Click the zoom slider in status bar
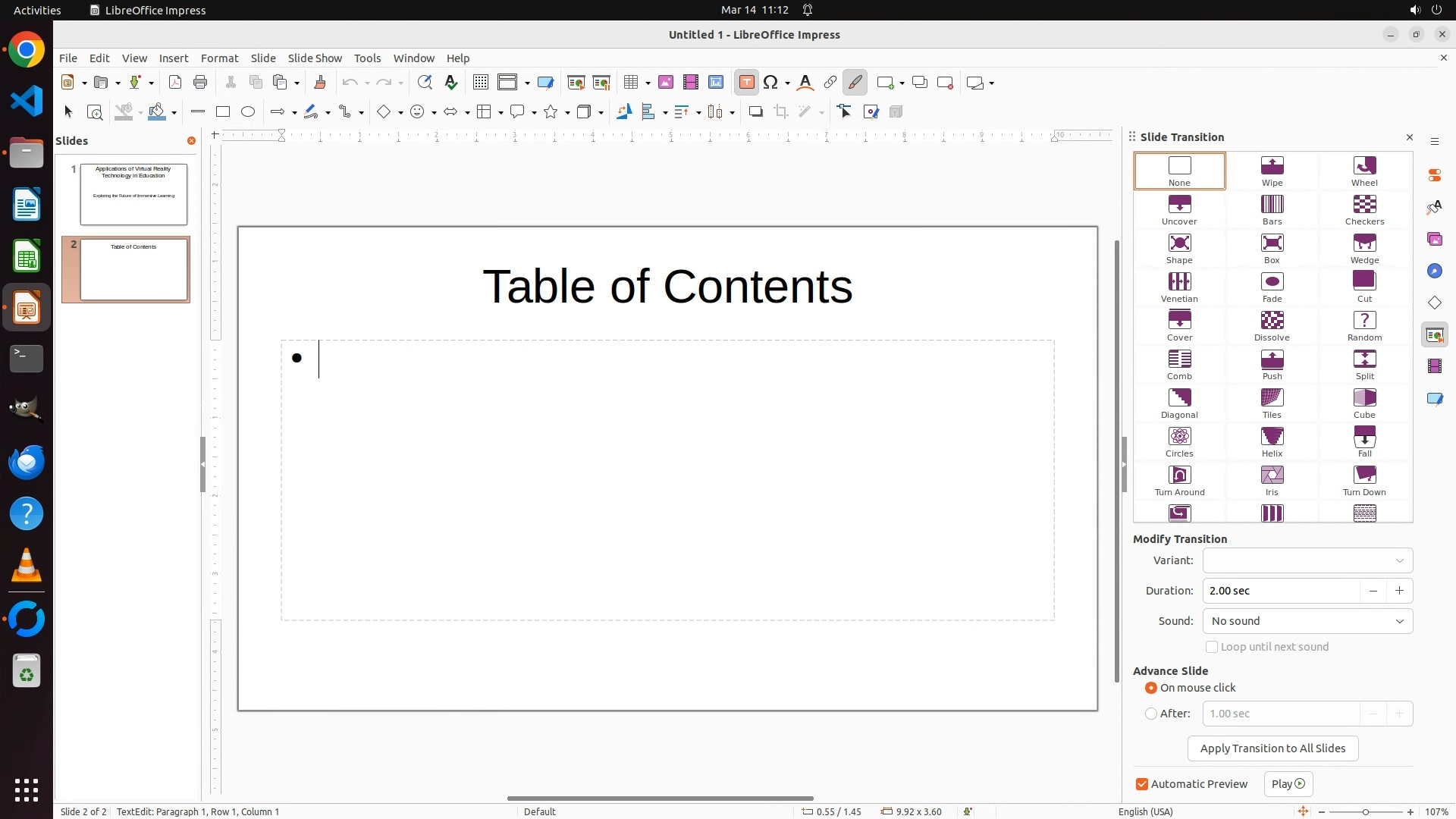The width and height of the screenshot is (1456, 819). 1366,812
